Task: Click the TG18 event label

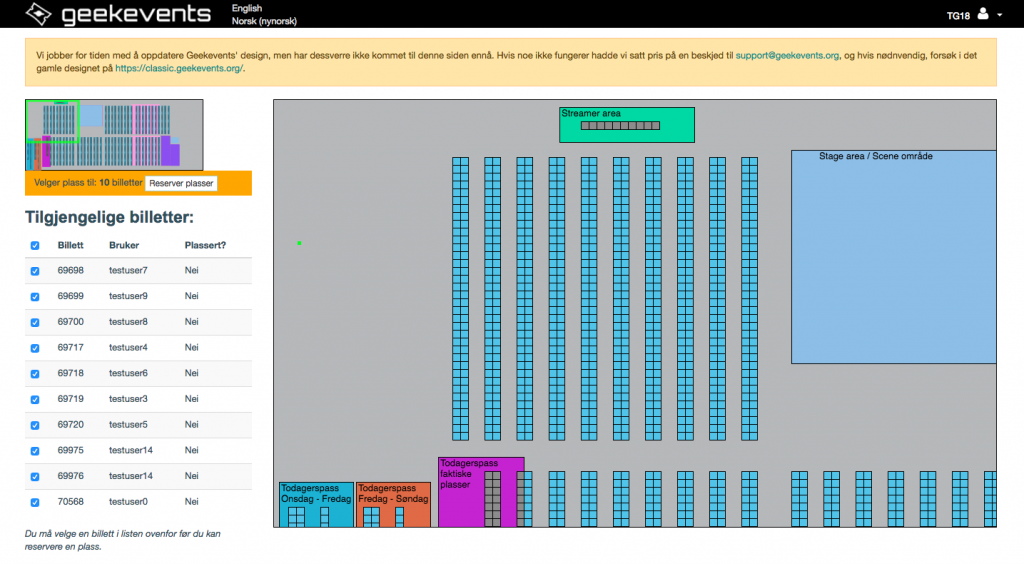Action: pyautogui.click(x=959, y=15)
